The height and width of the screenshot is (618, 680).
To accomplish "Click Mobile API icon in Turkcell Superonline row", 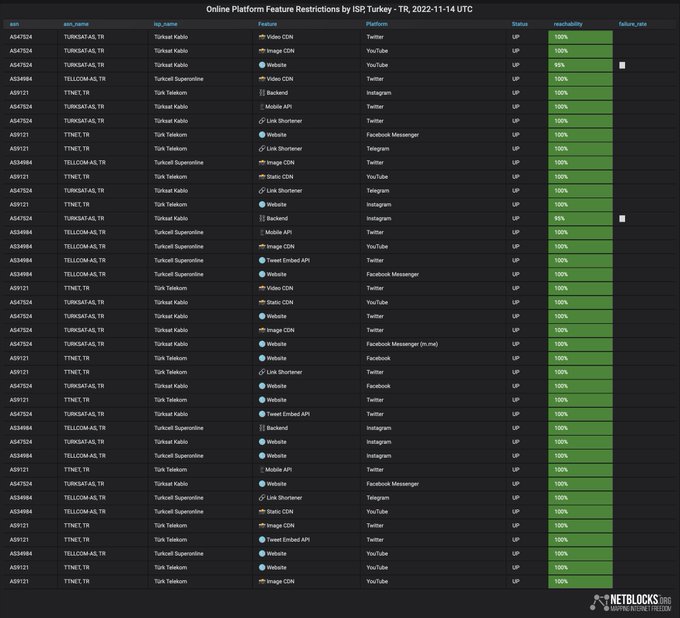I will (262, 232).
